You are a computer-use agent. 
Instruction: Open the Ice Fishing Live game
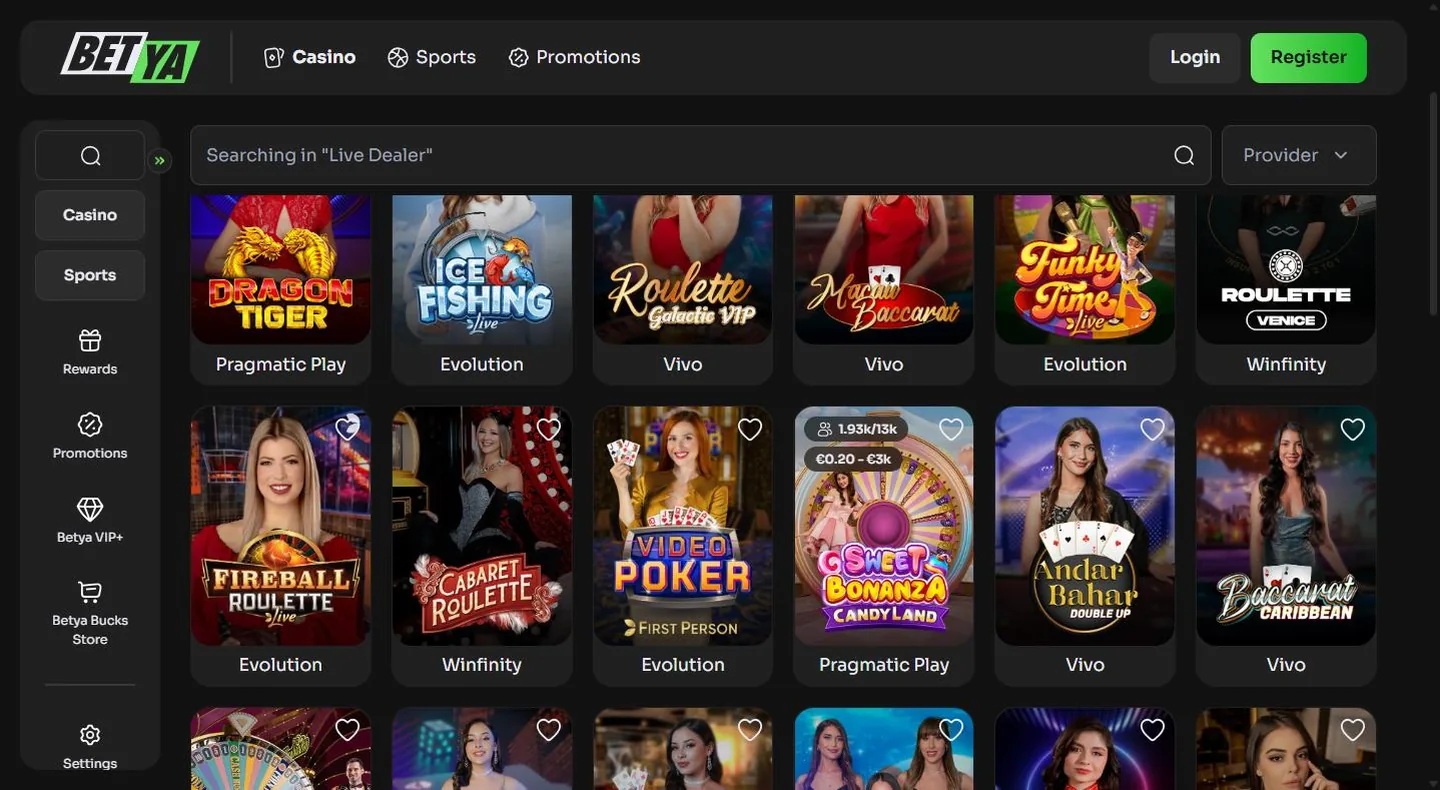click(482, 270)
